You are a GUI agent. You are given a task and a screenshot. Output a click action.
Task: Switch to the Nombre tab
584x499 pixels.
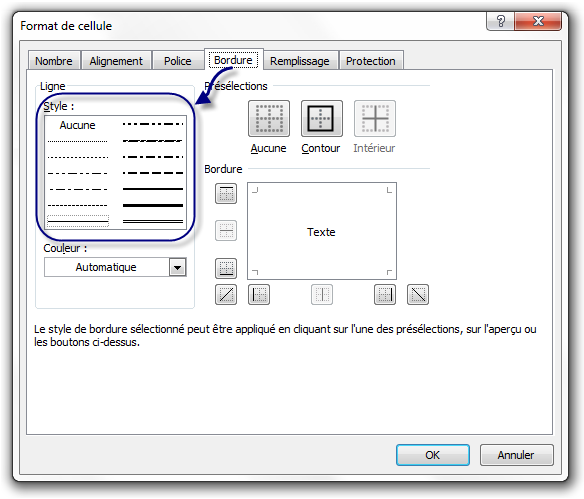click(x=54, y=61)
